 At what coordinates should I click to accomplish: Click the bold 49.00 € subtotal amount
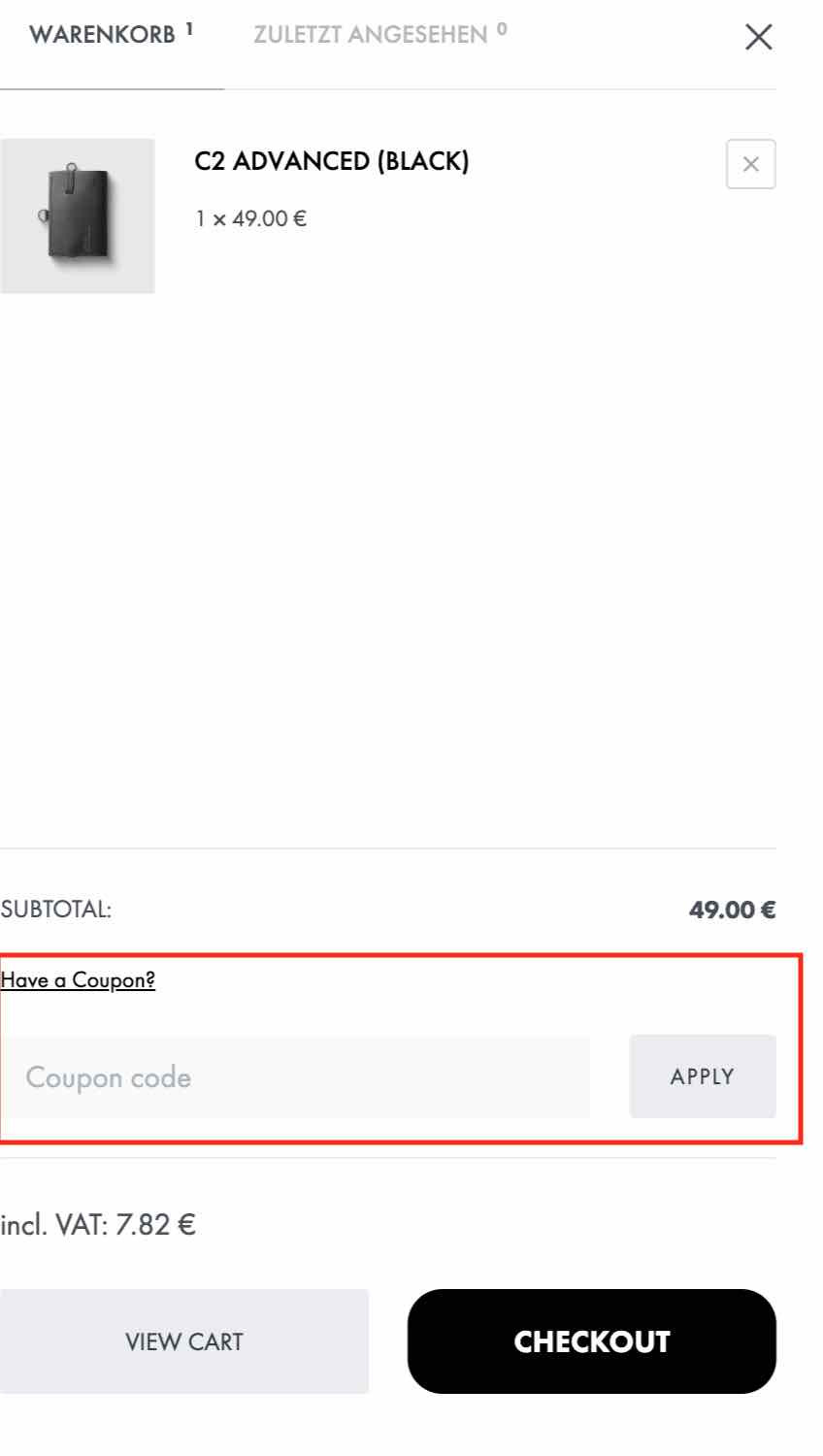pyautogui.click(x=732, y=910)
